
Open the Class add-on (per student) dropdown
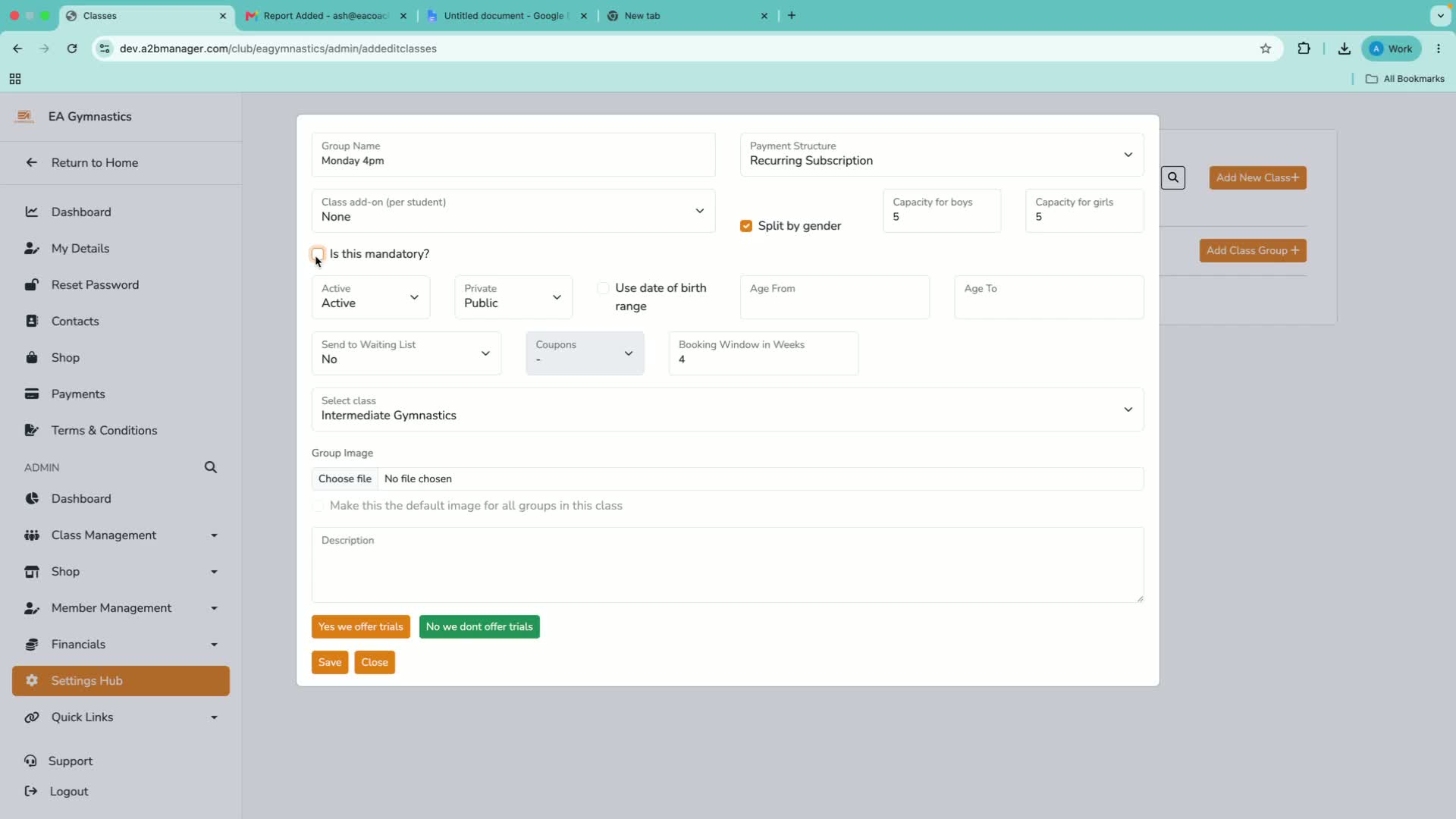[513, 211]
